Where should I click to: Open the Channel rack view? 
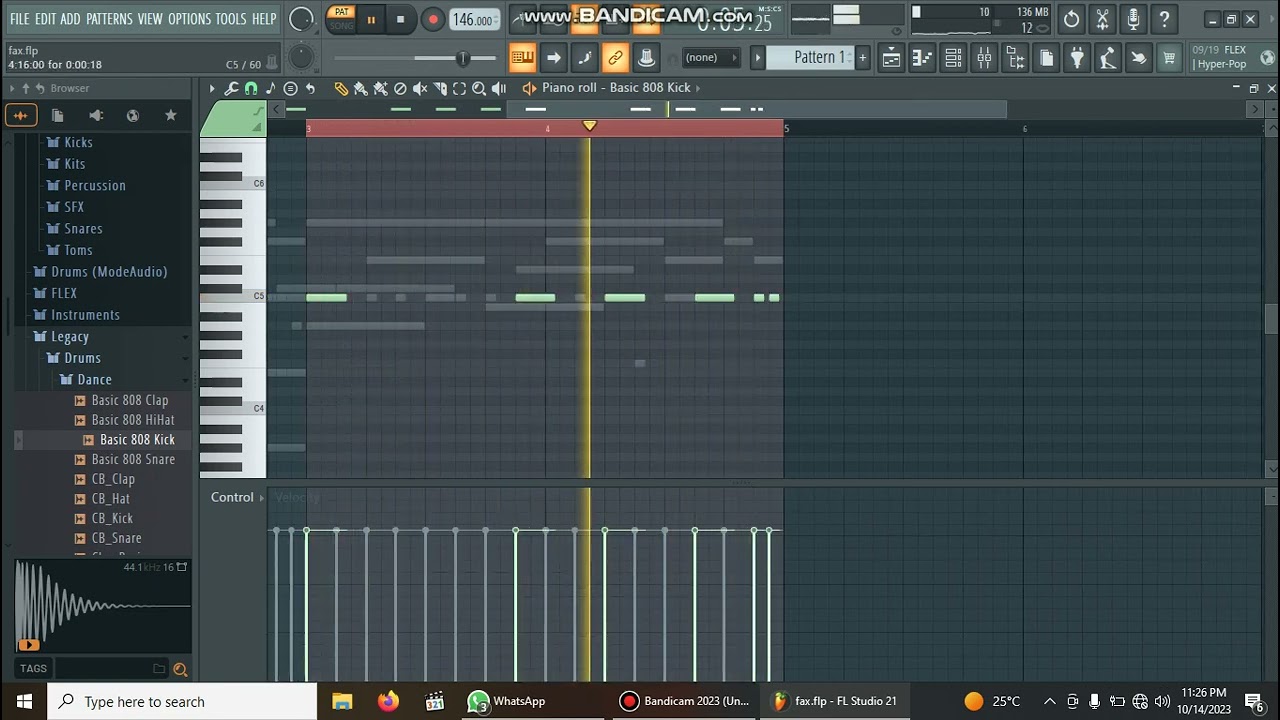953,58
